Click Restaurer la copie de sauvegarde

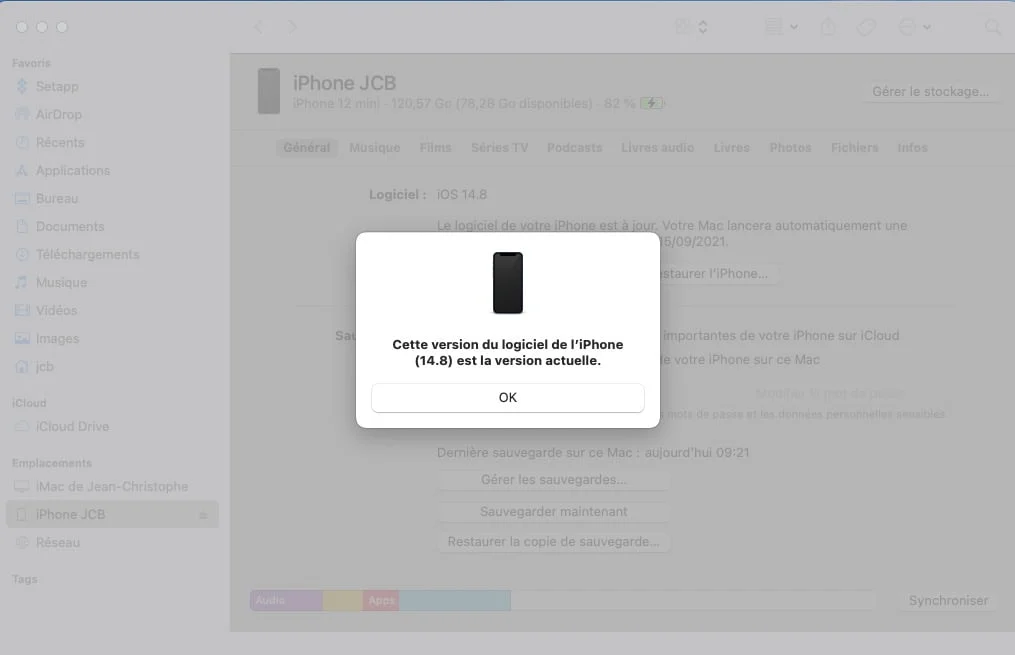553,542
